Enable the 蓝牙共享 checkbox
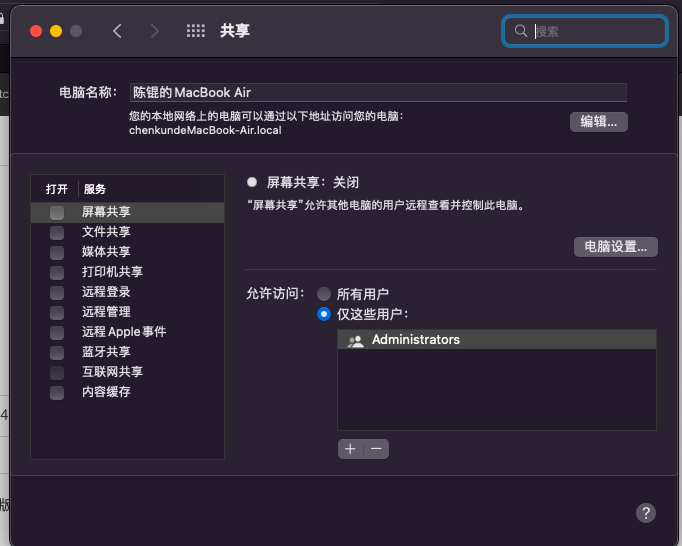The height and width of the screenshot is (546, 682). [57, 352]
